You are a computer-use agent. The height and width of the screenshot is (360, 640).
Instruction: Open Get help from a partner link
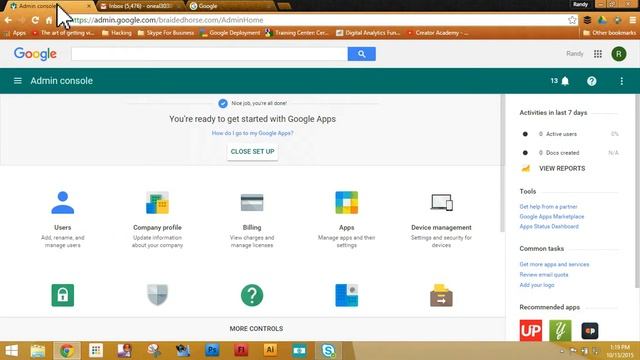(548, 207)
